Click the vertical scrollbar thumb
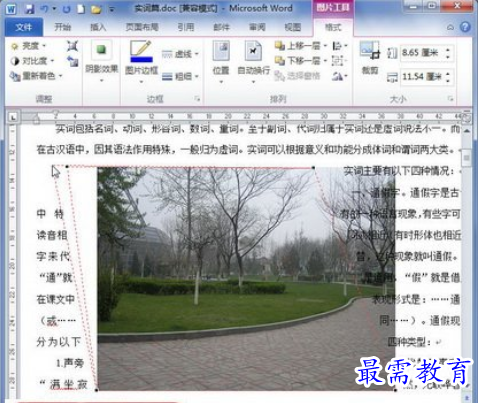Viewport: 479px width, 403px height. coord(466,159)
